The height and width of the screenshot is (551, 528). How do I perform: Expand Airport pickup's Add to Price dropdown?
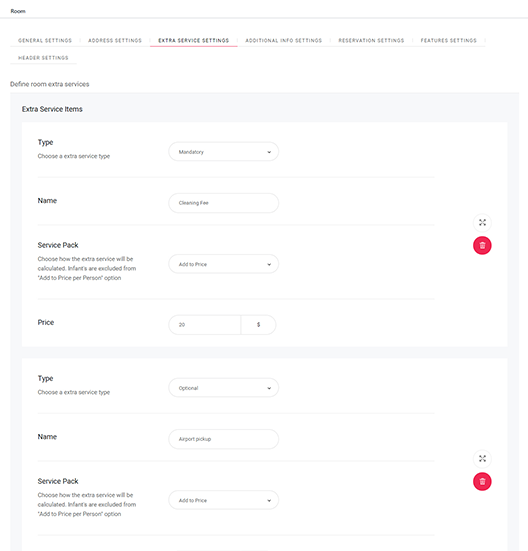(223, 500)
